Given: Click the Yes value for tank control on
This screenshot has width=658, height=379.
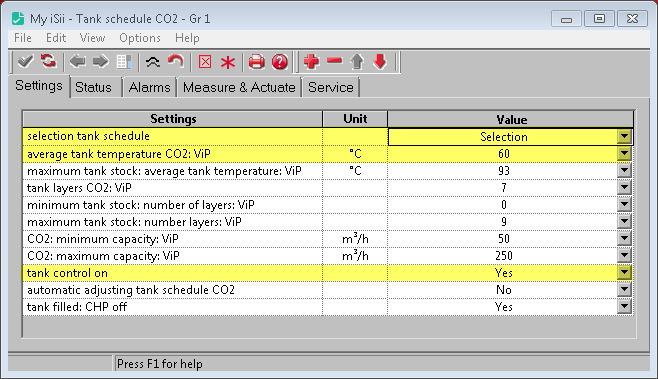Looking at the screenshot, I should [x=503, y=273].
